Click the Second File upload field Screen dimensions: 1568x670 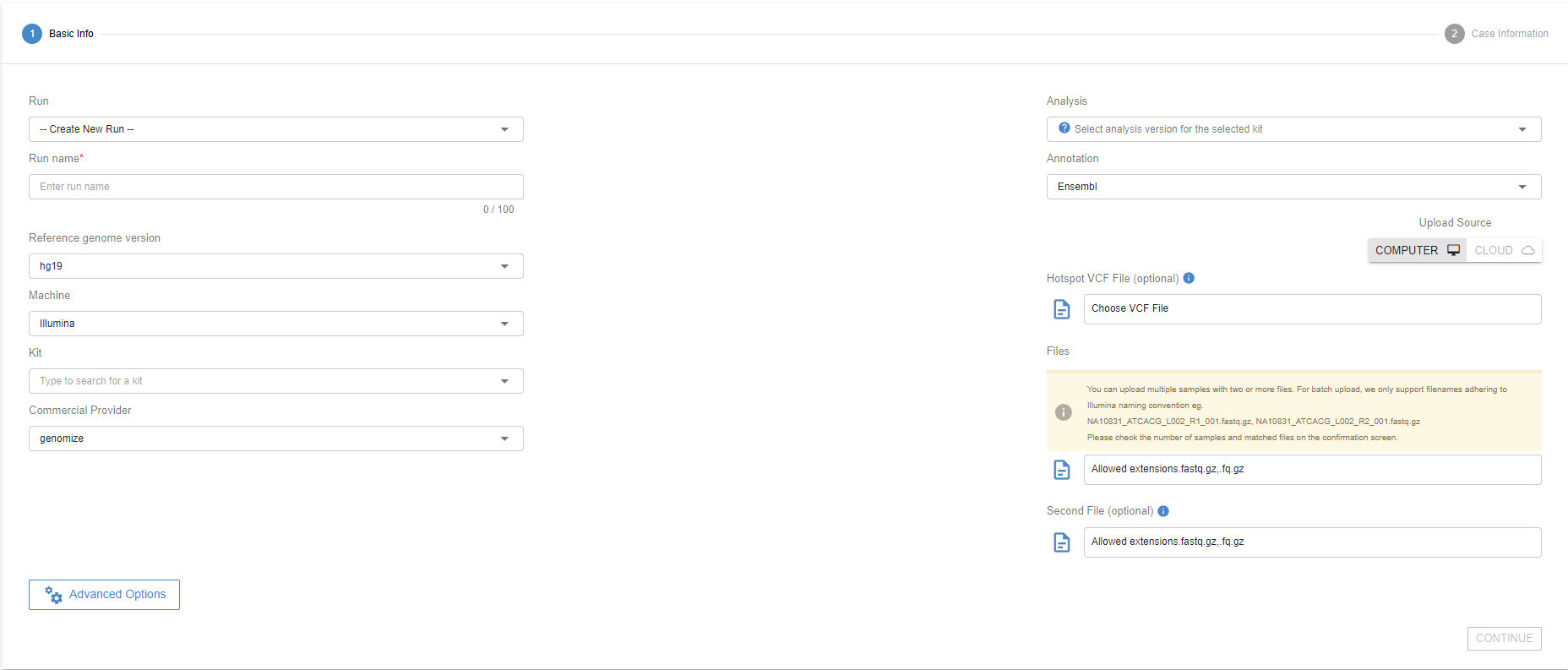1313,542
